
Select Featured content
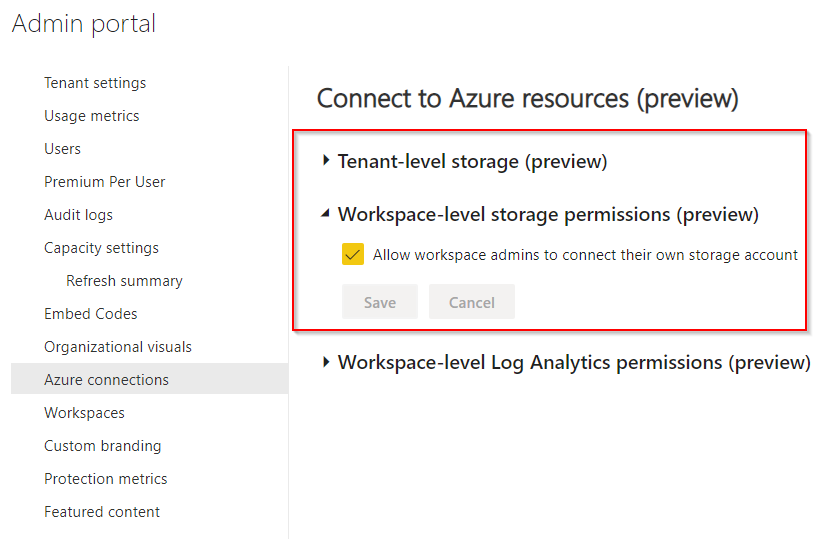click(x=102, y=511)
